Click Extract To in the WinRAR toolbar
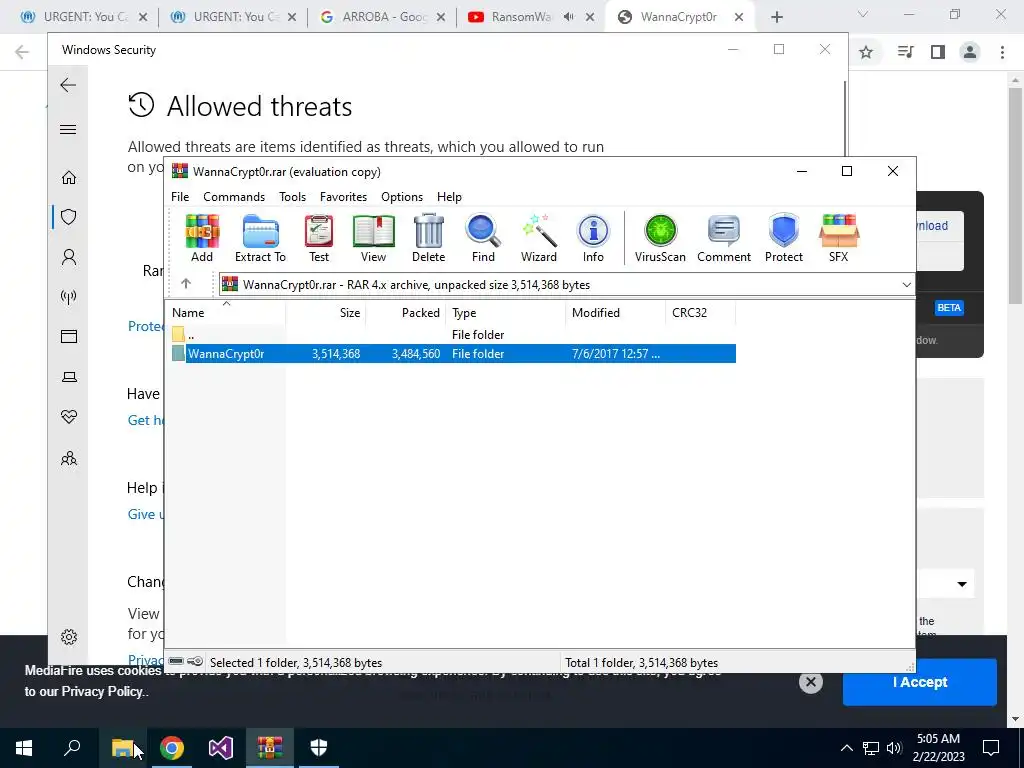 pyautogui.click(x=260, y=238)
